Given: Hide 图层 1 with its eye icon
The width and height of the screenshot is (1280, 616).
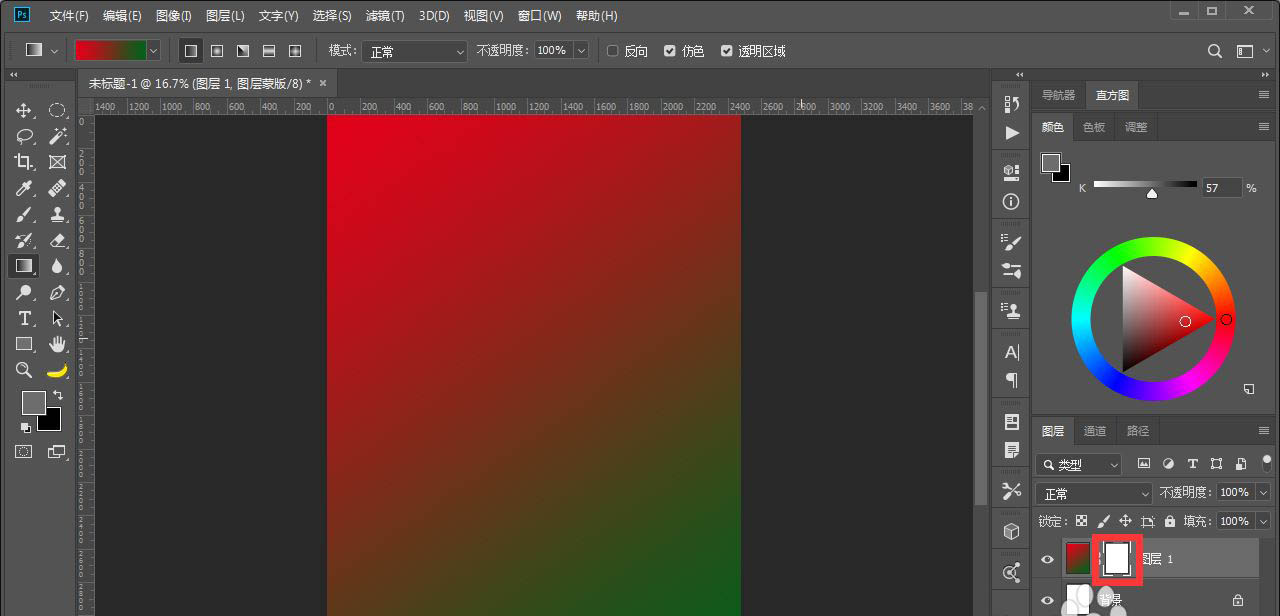Looking at the screenshot, I should click(x=1047, y=559).
